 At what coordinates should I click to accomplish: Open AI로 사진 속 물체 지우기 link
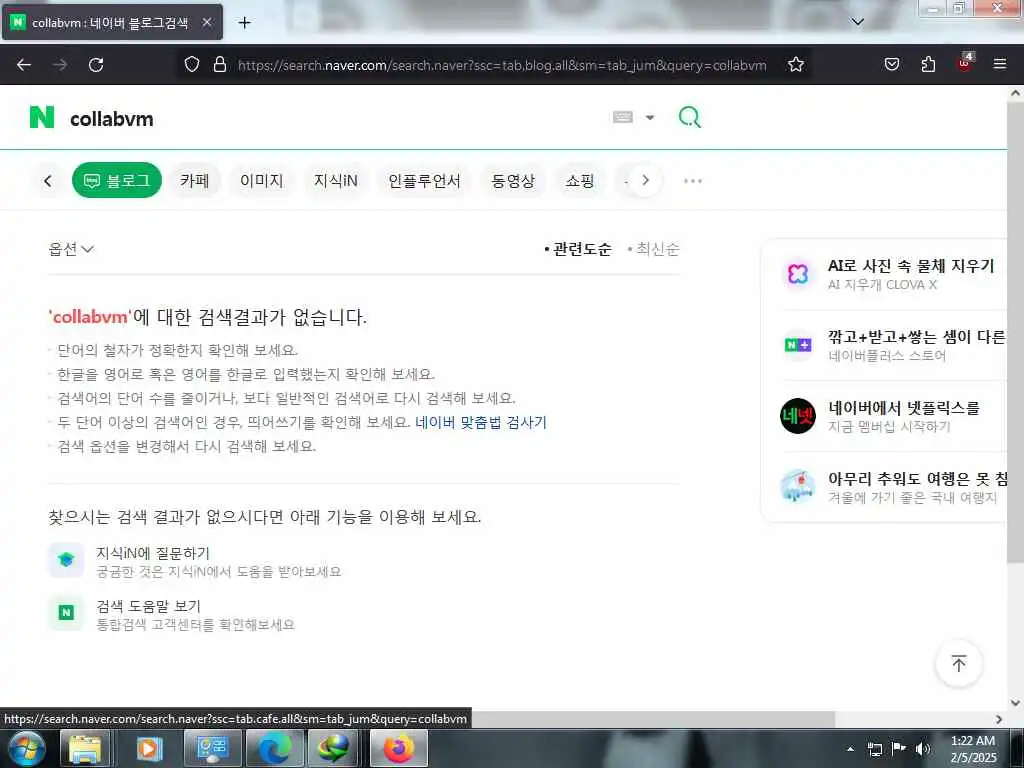[x=911, y=266]
